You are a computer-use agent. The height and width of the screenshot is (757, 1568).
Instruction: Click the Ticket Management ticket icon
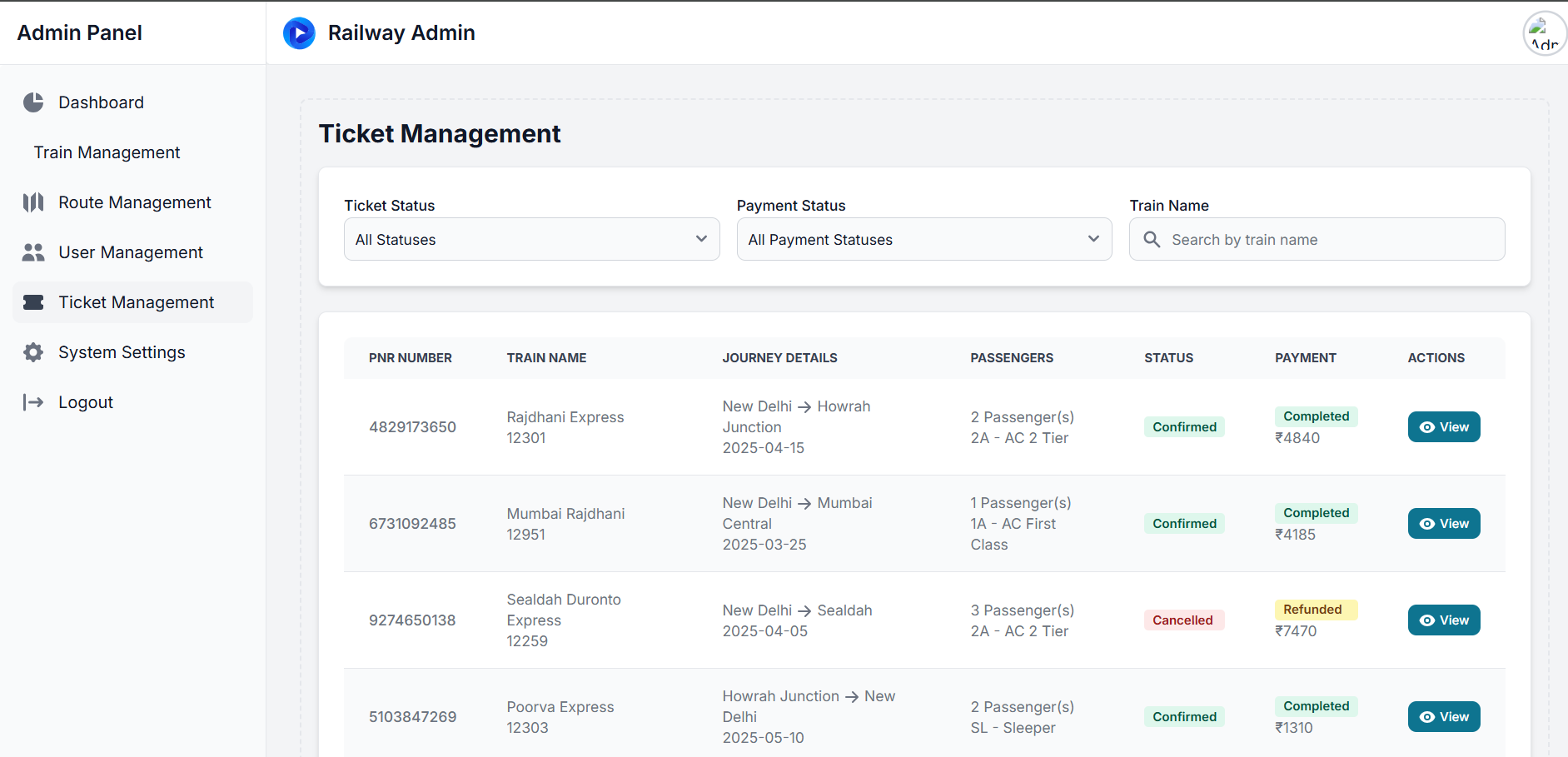33,302
